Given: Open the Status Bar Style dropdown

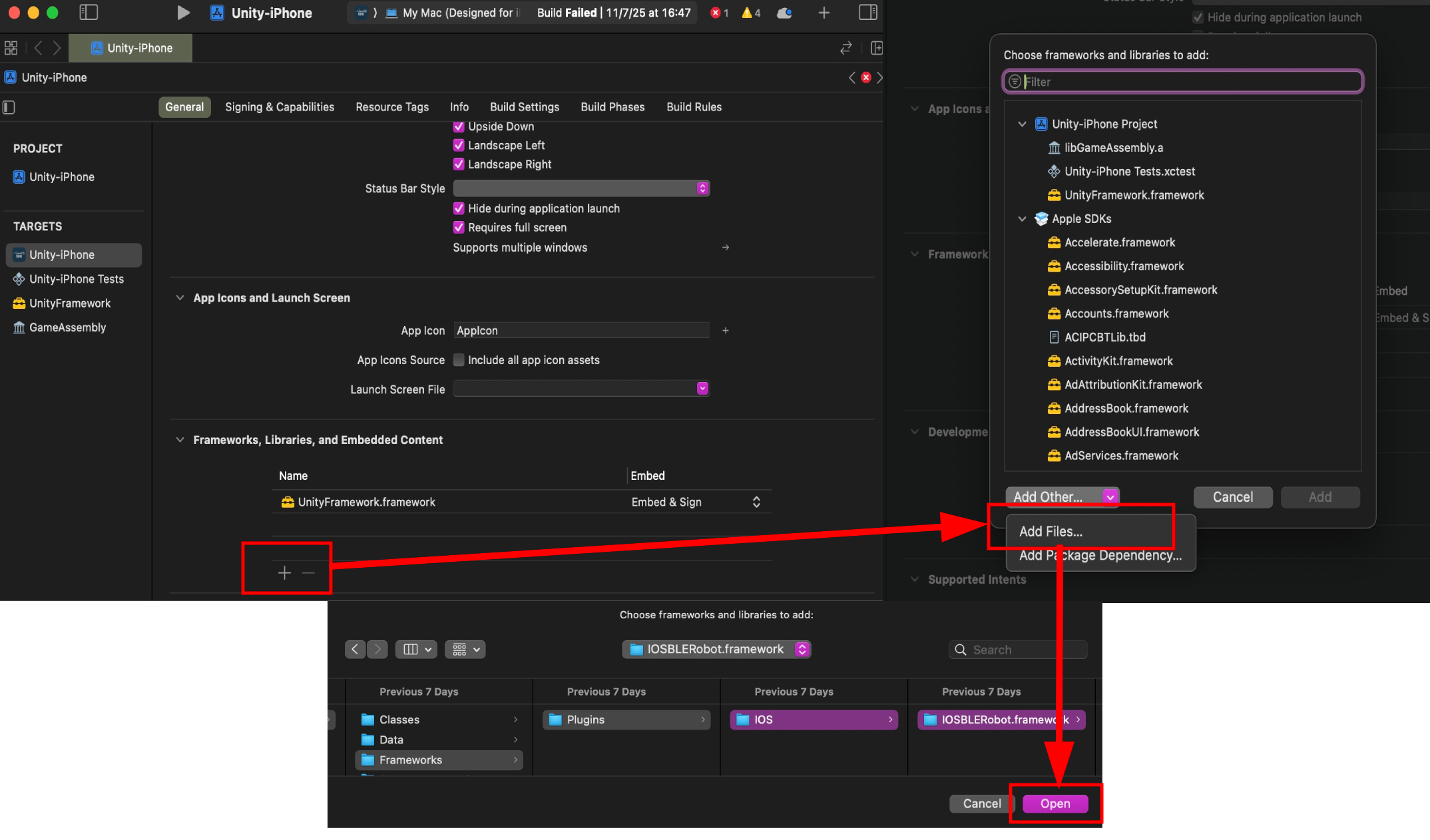Looking at the screenshot, I should (701, 188).
